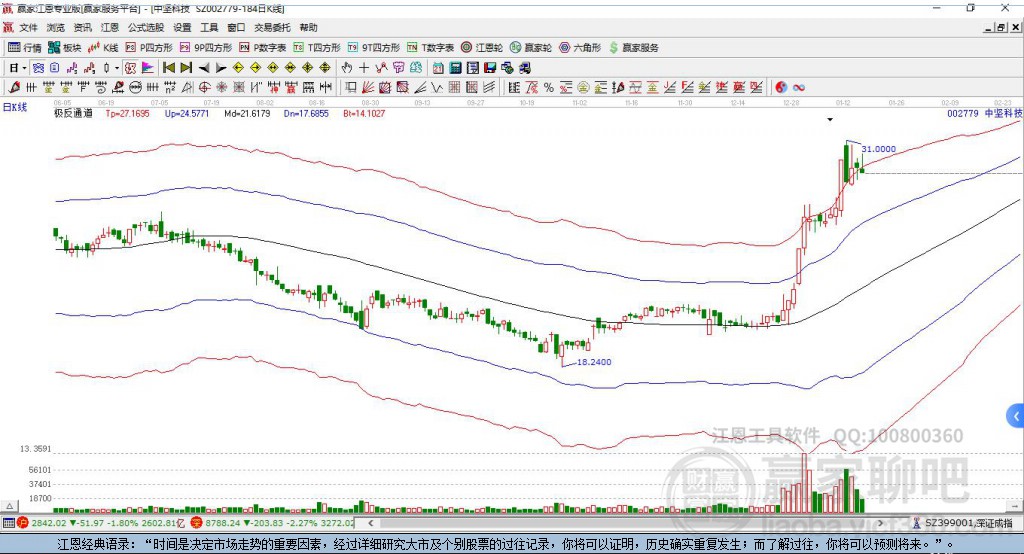Select the pencil drawing tool
The image size is (1024, 554).
[x=14, y=87]
